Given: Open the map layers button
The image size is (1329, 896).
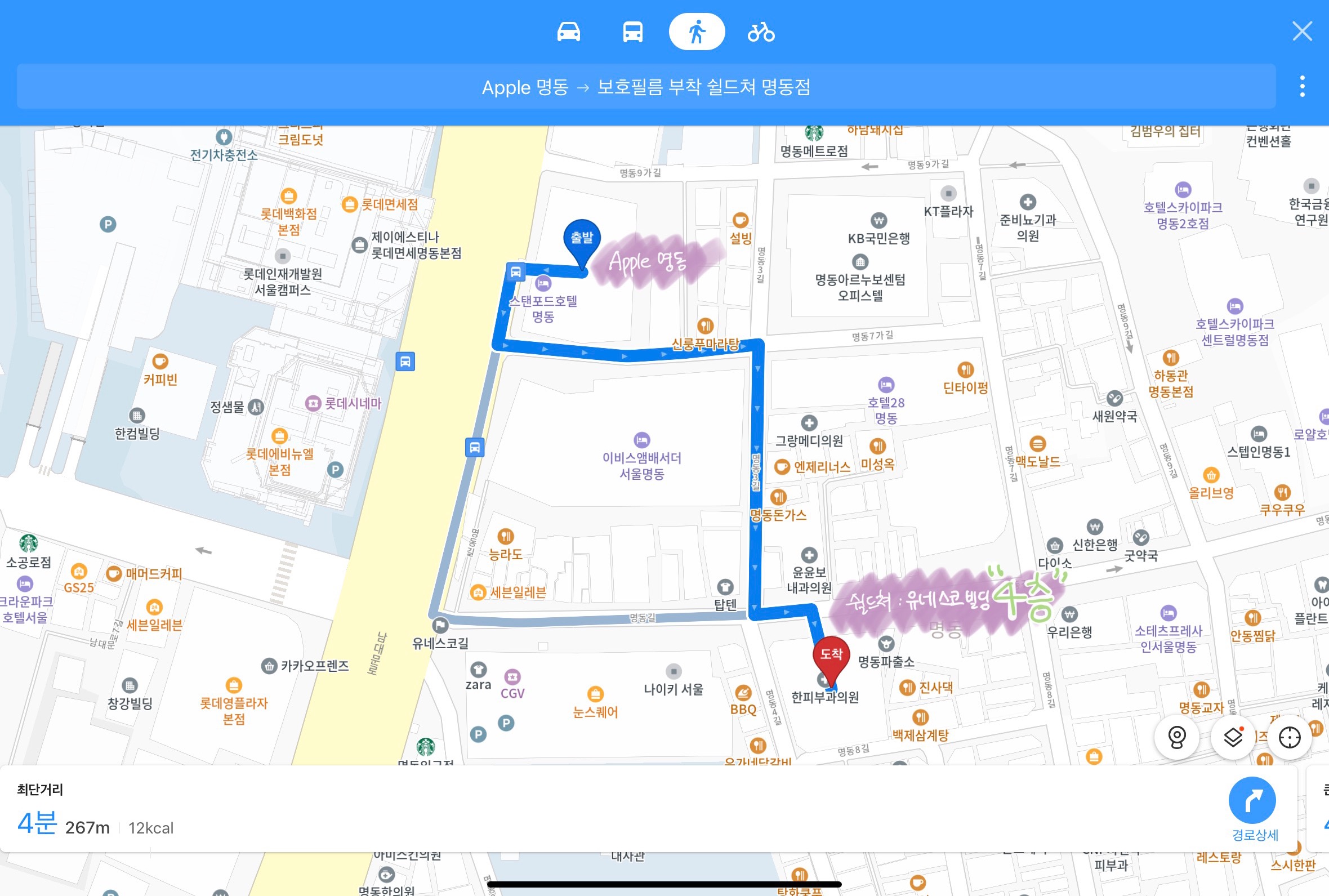Looking at the screenshot, I should pos(1233,738).
